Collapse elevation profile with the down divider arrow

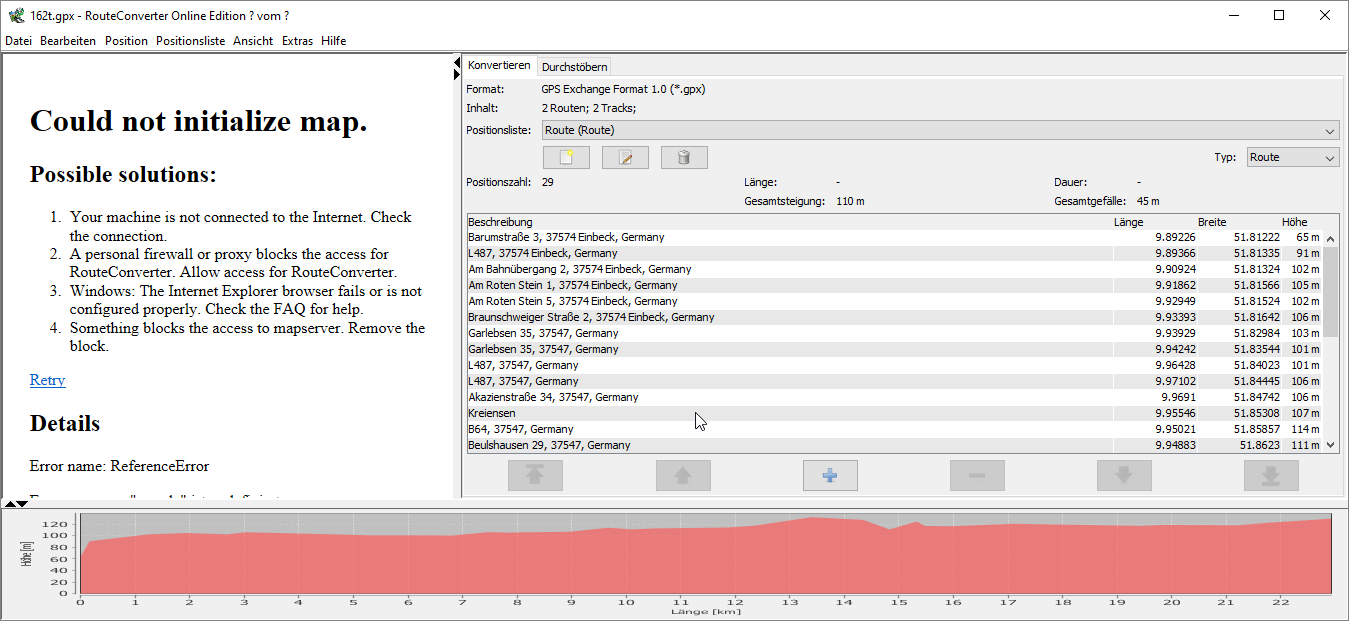(22, 504)
